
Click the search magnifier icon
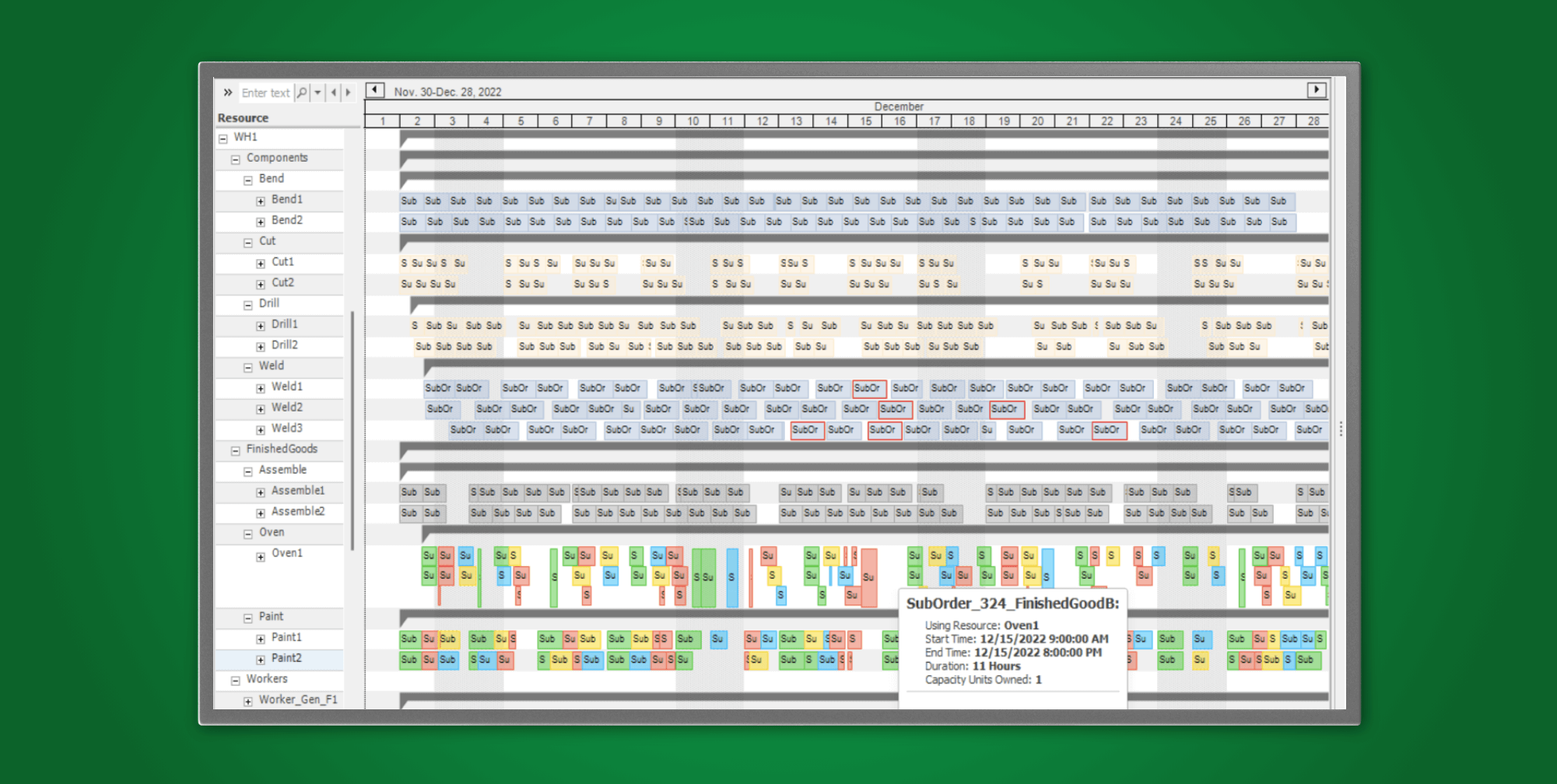click(302, 93)
